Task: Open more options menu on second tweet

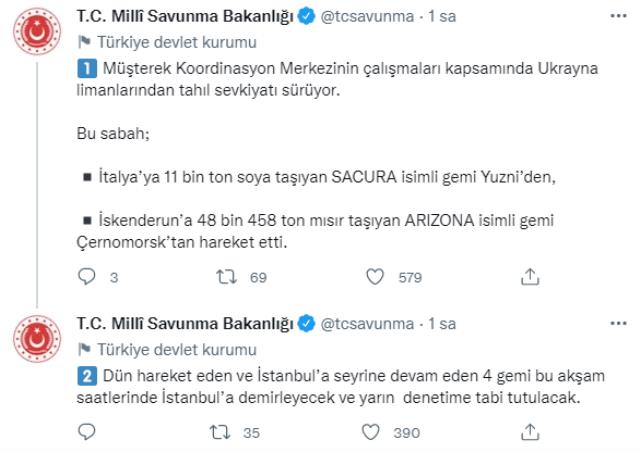Action: click(618, 324)
